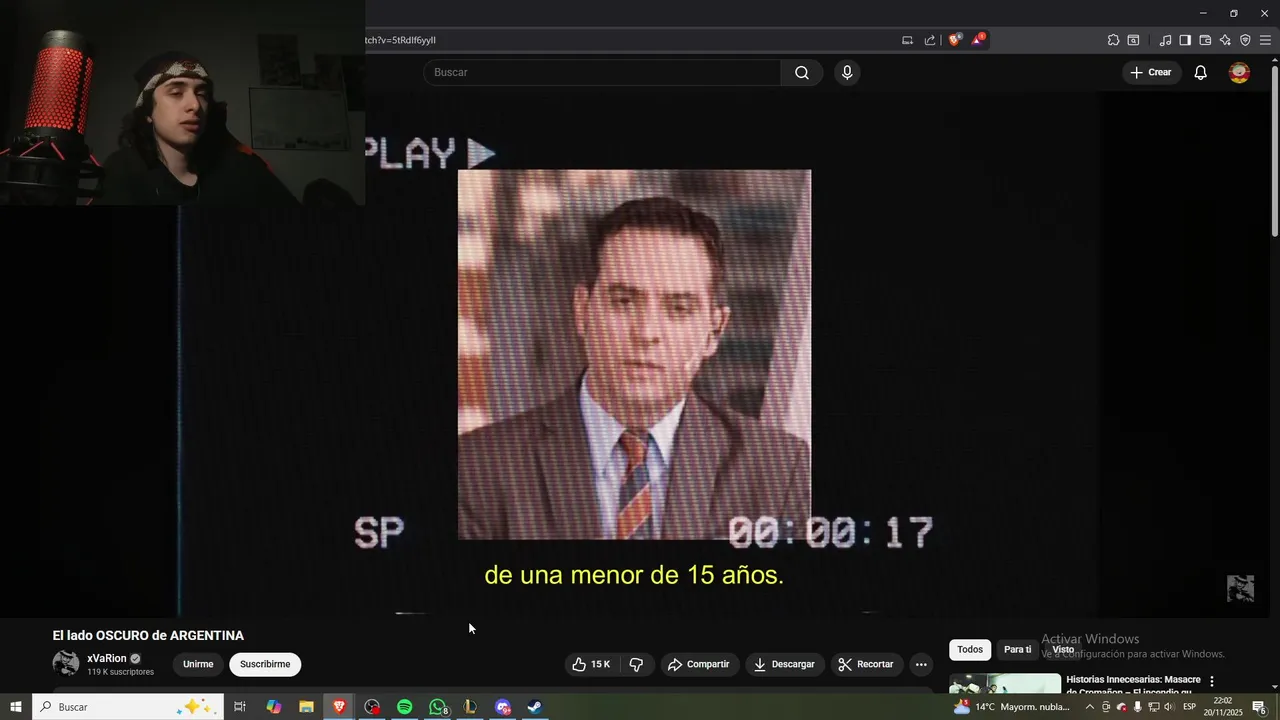Open Steam from the taskbar
The height and width of the screenshot is (720, 1280).
pyautogui.click(x=535, y=707)
